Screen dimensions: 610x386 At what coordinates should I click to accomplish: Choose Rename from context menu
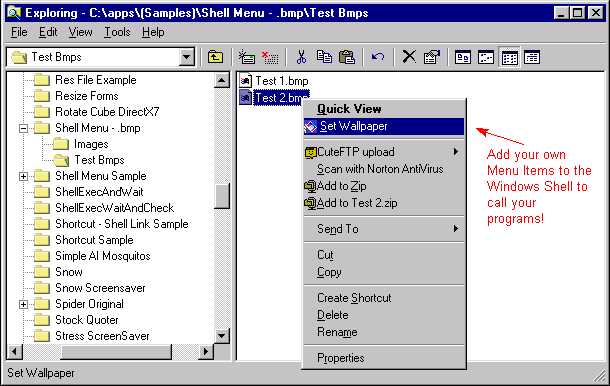[384, 332]
